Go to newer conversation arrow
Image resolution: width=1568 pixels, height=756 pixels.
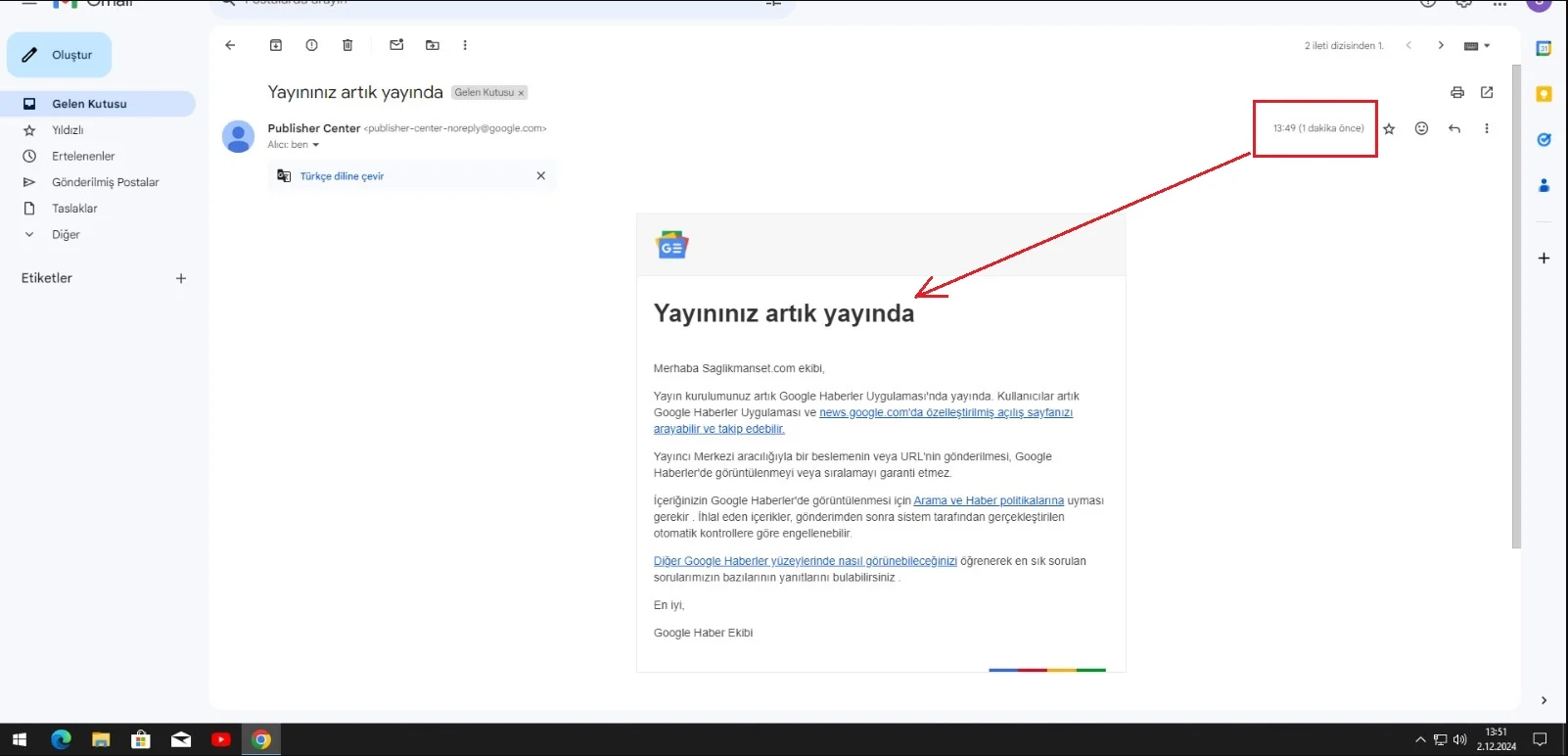pyautogui.click(x=1408, y=45)
